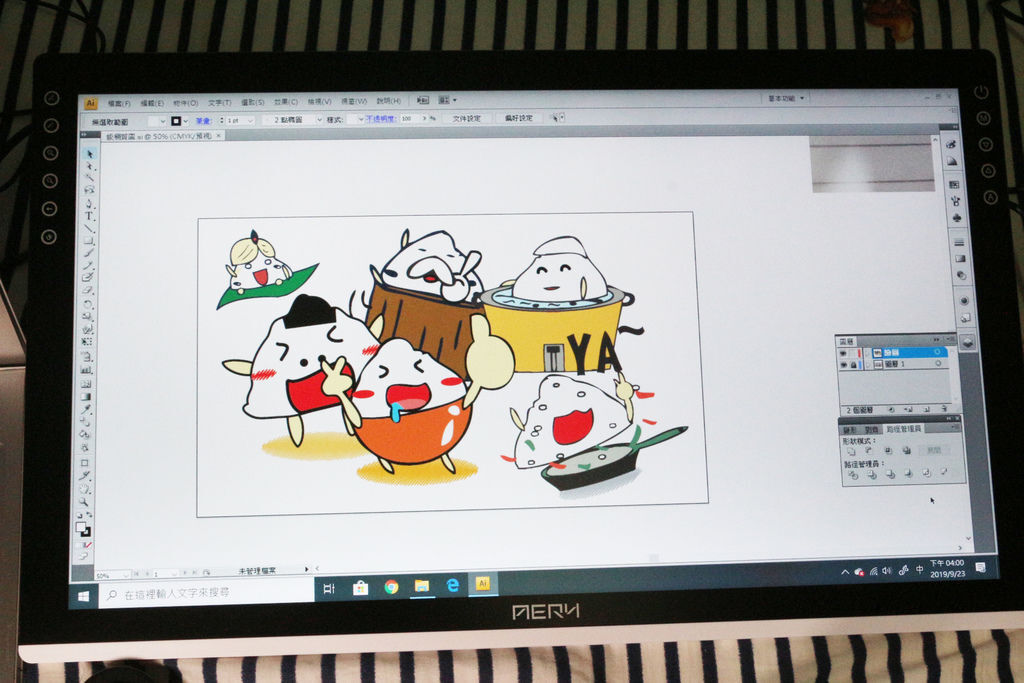Viewport: 1024px width, 683px height.
Task: Select the Pen tool
Action: pos(89,204)
